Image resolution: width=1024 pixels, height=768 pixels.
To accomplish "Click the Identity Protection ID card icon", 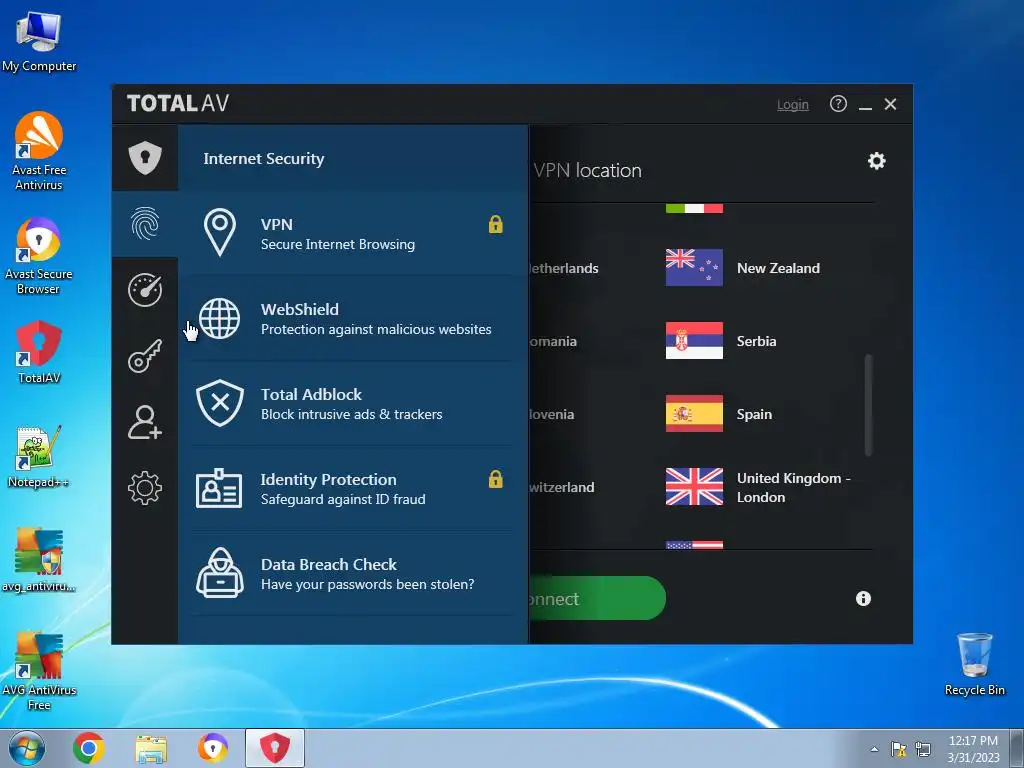I will pyautogui.click(x=219, y=488).
